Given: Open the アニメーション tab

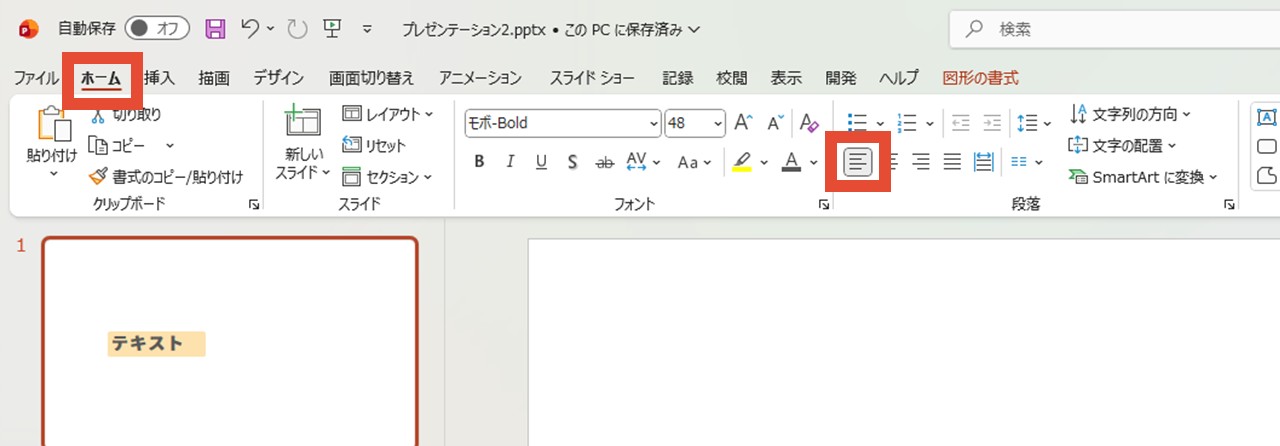Looking at the screenshot, I should 480,78.
